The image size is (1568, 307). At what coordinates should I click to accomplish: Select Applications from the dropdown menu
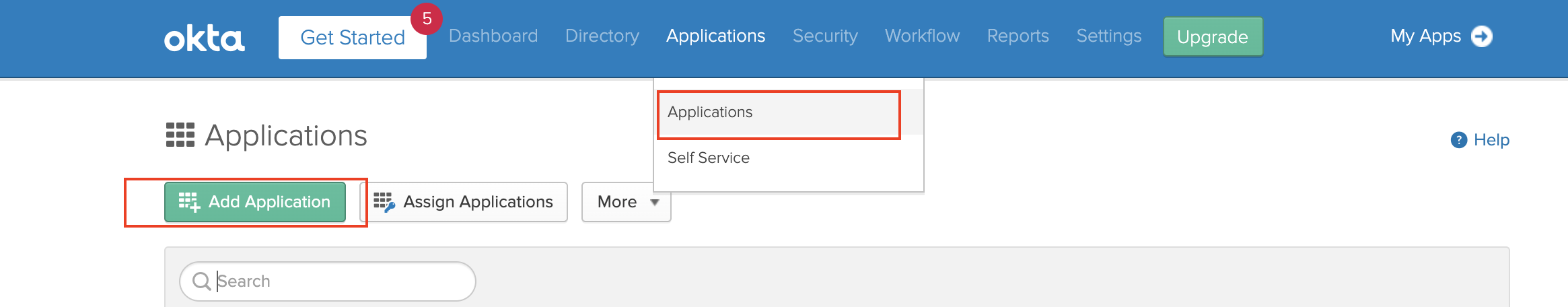coord(710,112)
